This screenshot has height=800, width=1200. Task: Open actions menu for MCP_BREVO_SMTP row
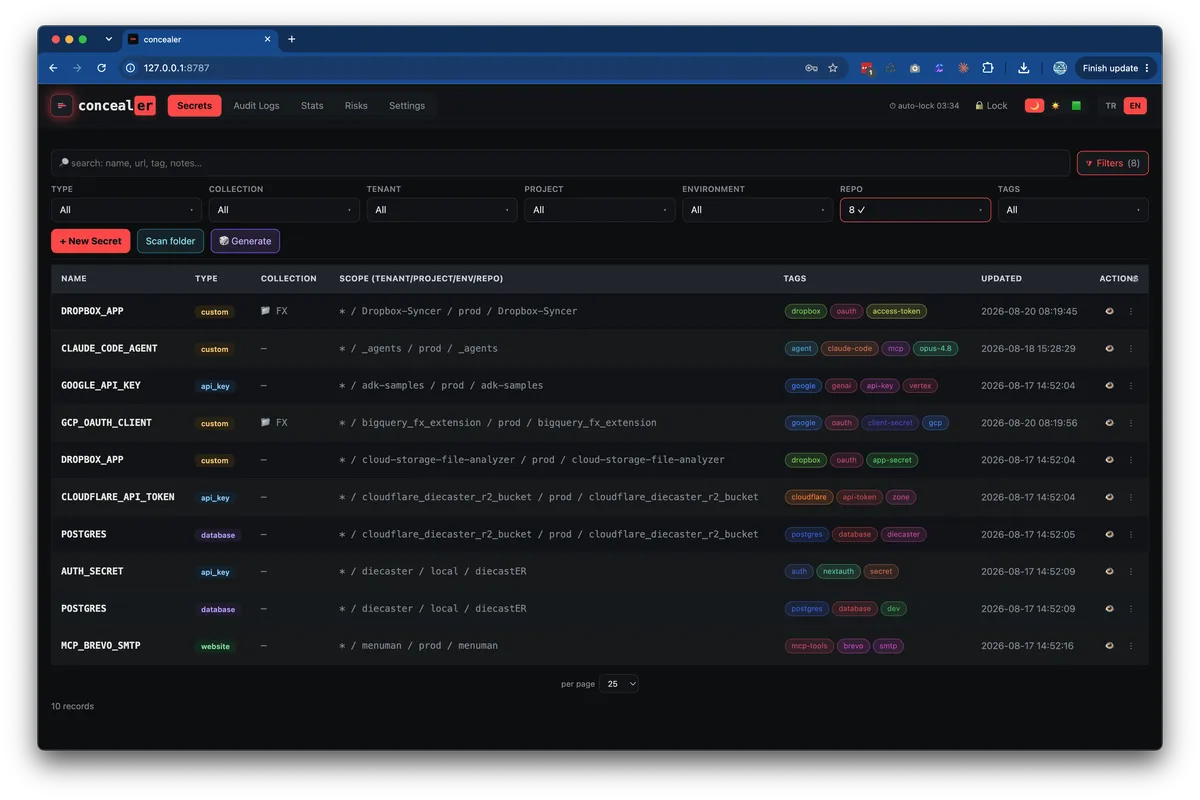pyautogui.click(x=1131, y=646)
